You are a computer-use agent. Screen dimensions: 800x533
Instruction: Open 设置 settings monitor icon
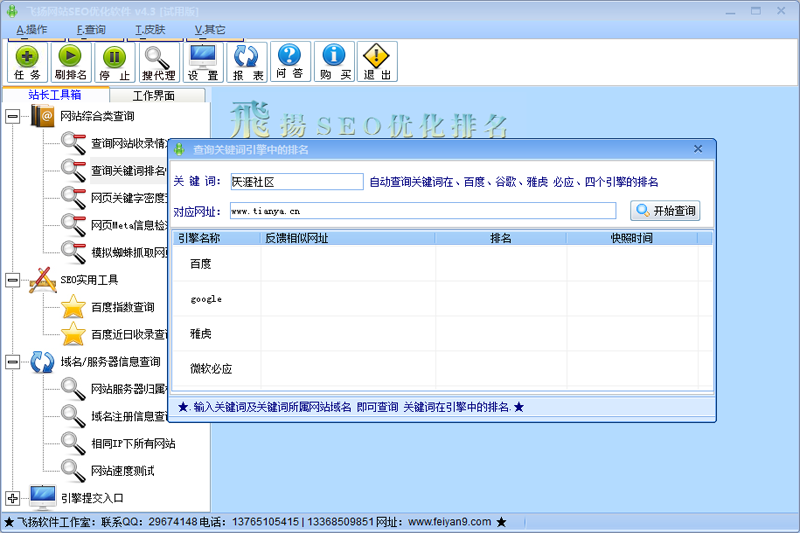[203, 62]
